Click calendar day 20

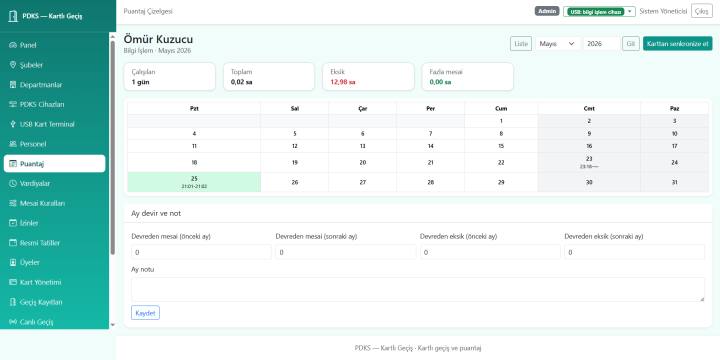[x=362, y=162]
